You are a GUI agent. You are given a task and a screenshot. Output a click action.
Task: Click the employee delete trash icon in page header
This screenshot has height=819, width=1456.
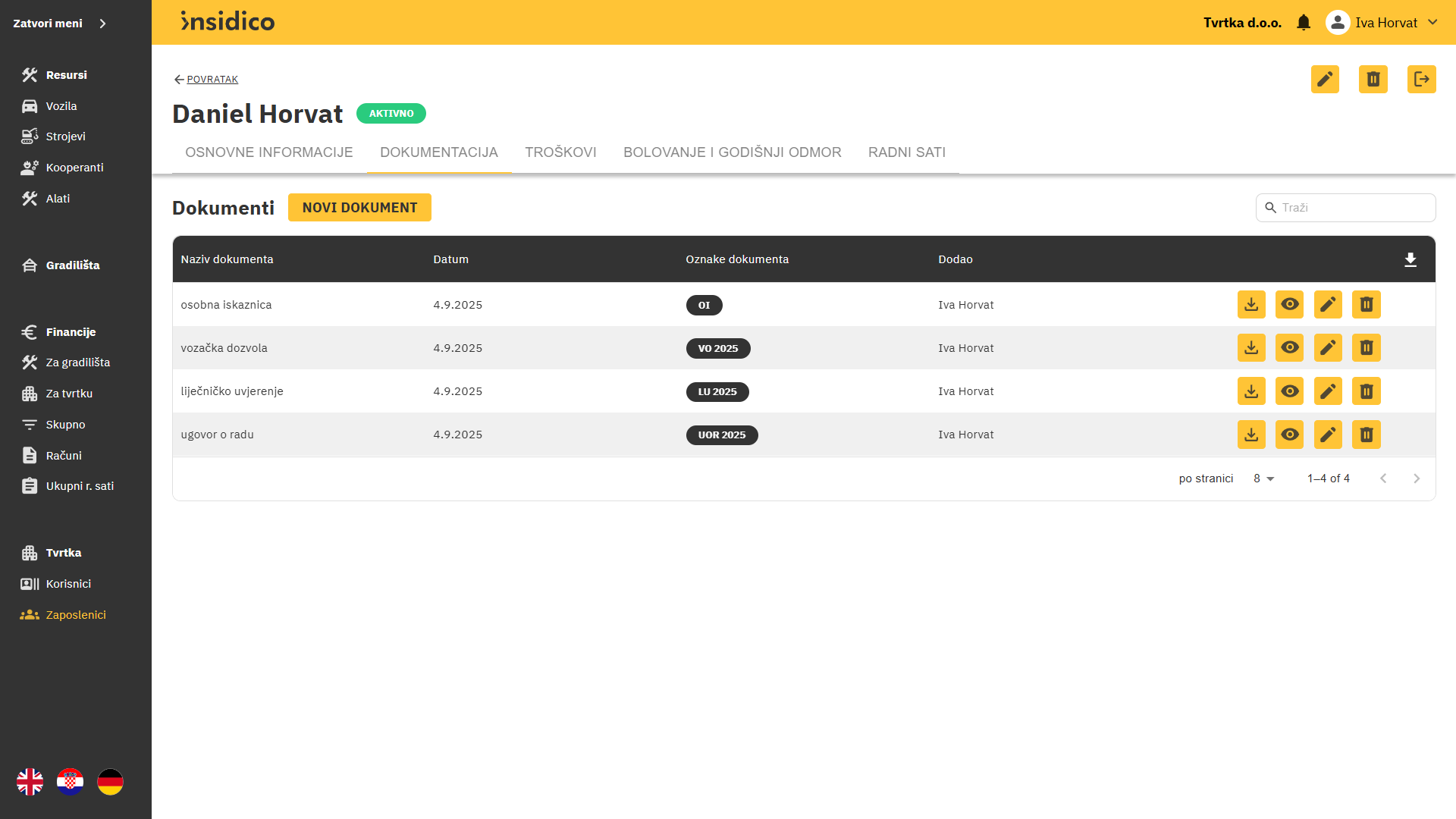(x=1373, y=79)
